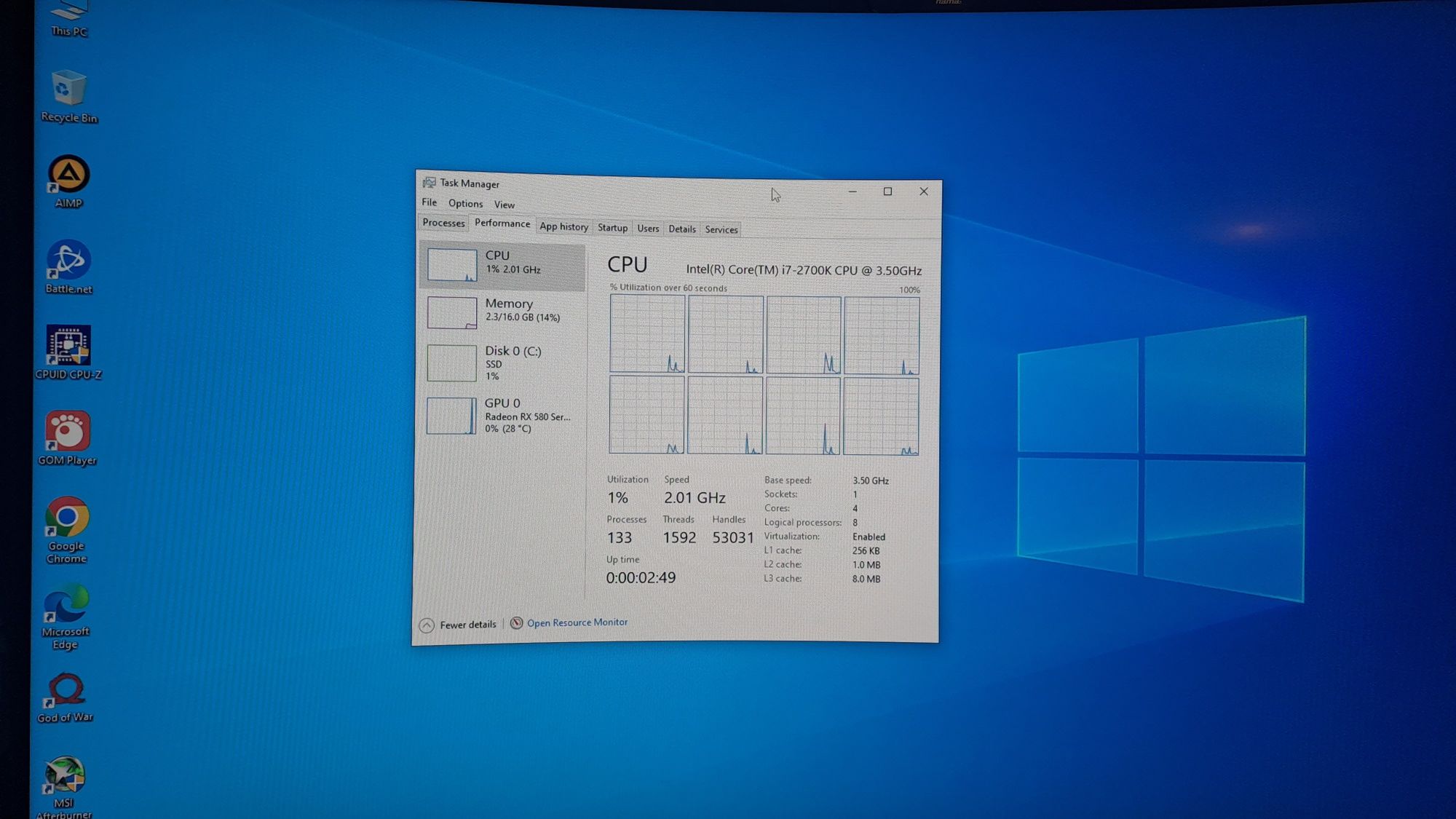1456x819 pixels.
Task: Click the Task Manager title bar icon
Action: coord(429,182)
